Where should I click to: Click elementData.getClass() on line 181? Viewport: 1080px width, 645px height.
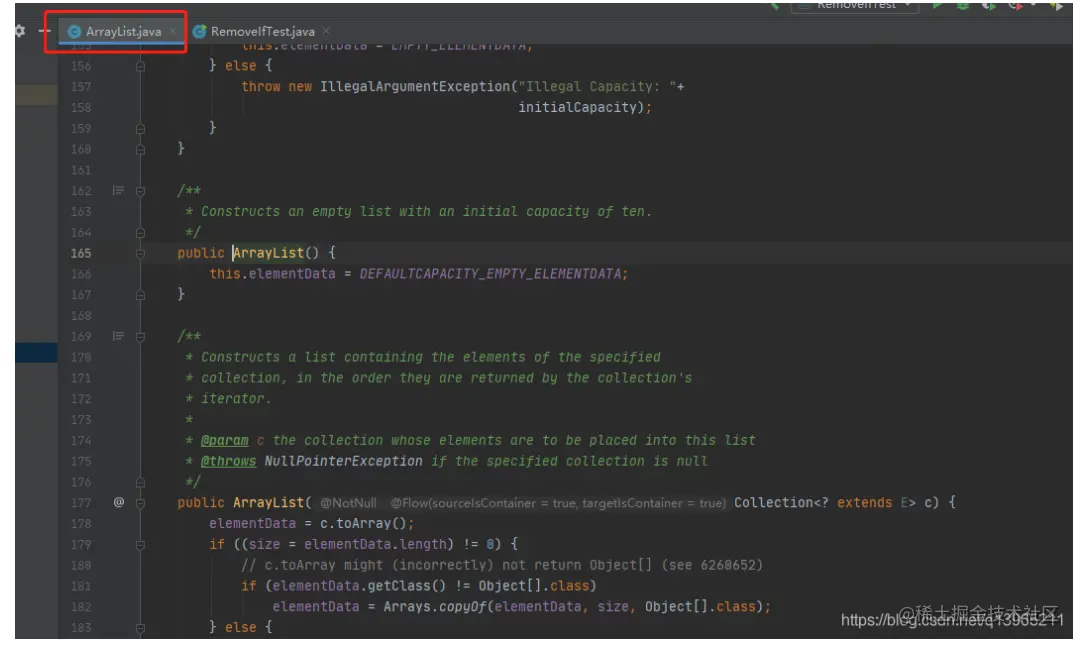360,586
